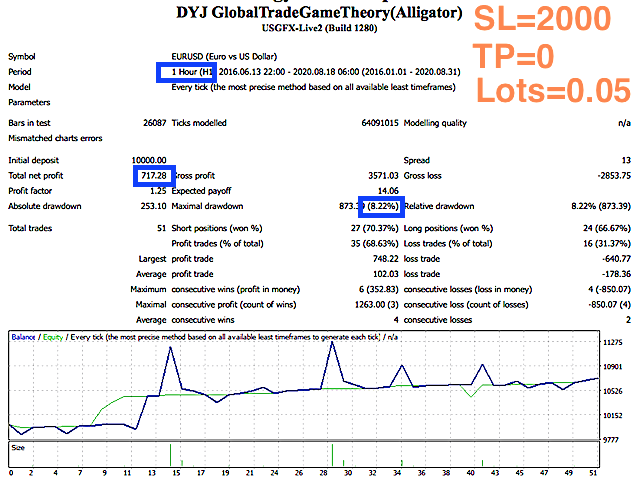Select the Absolute drawdown value 253.10

(153, 206)
